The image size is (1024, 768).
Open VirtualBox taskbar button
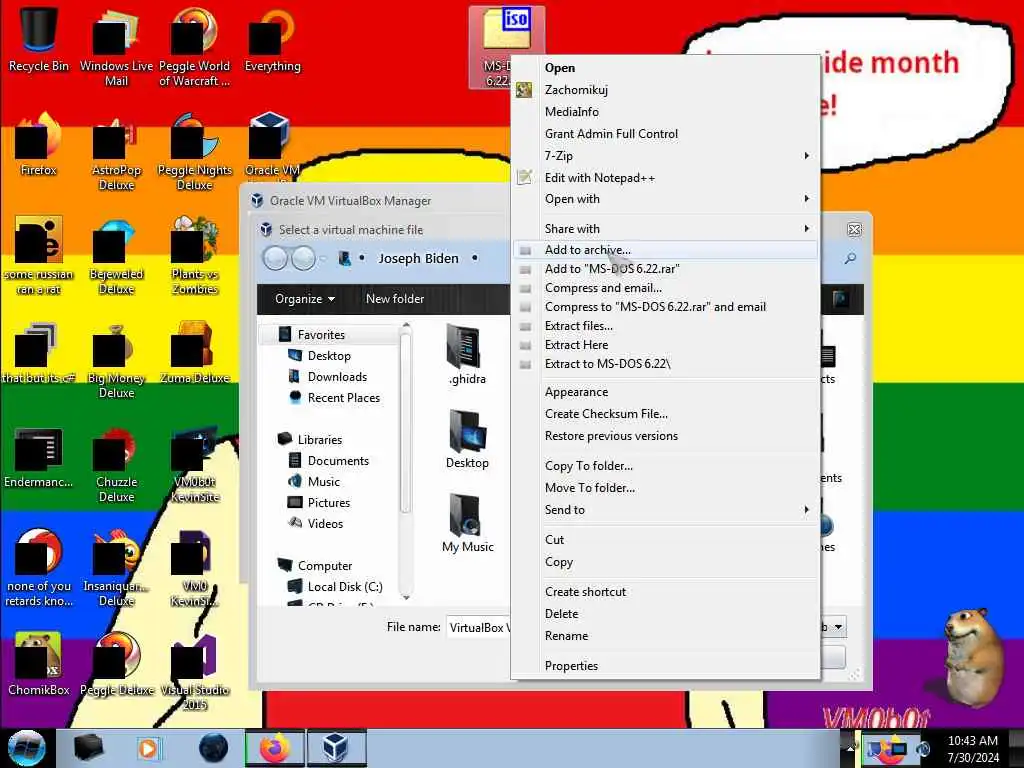tap(336, 748)
